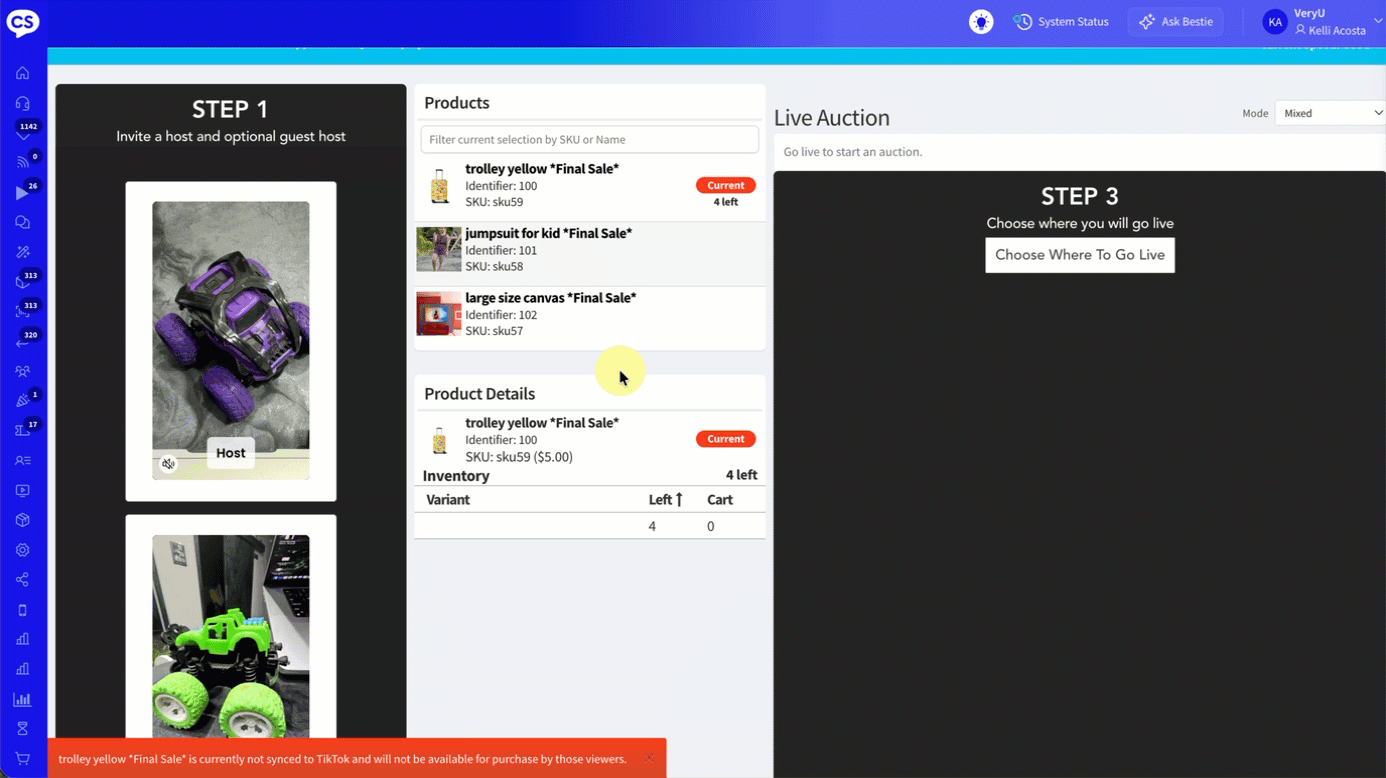
Task: Click the "SKU: sku58" text
Action: [x=494, y=267]
